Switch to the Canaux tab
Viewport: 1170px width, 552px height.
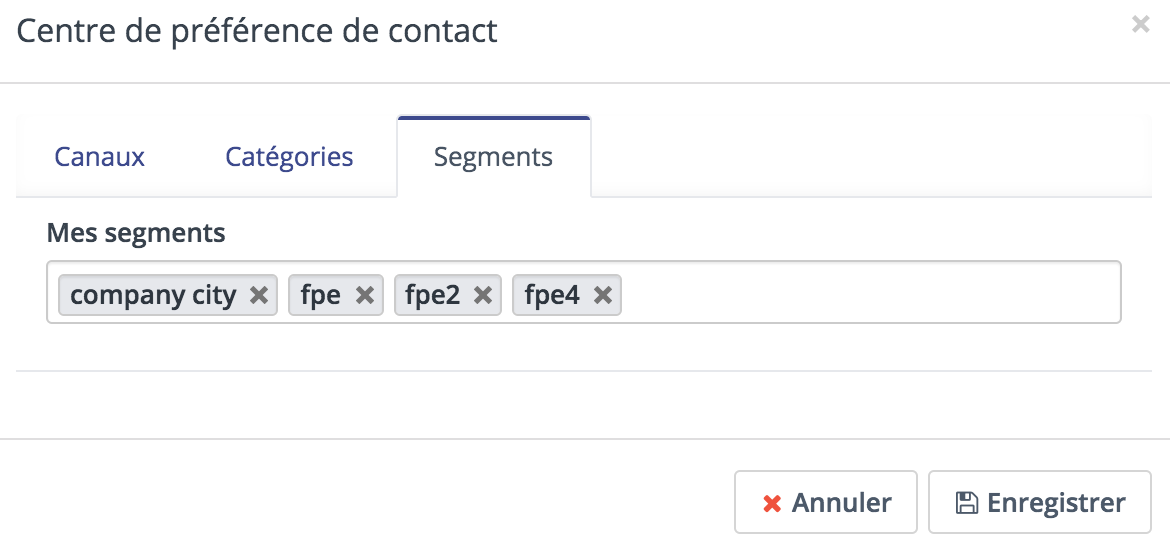[x=99, y=157]
